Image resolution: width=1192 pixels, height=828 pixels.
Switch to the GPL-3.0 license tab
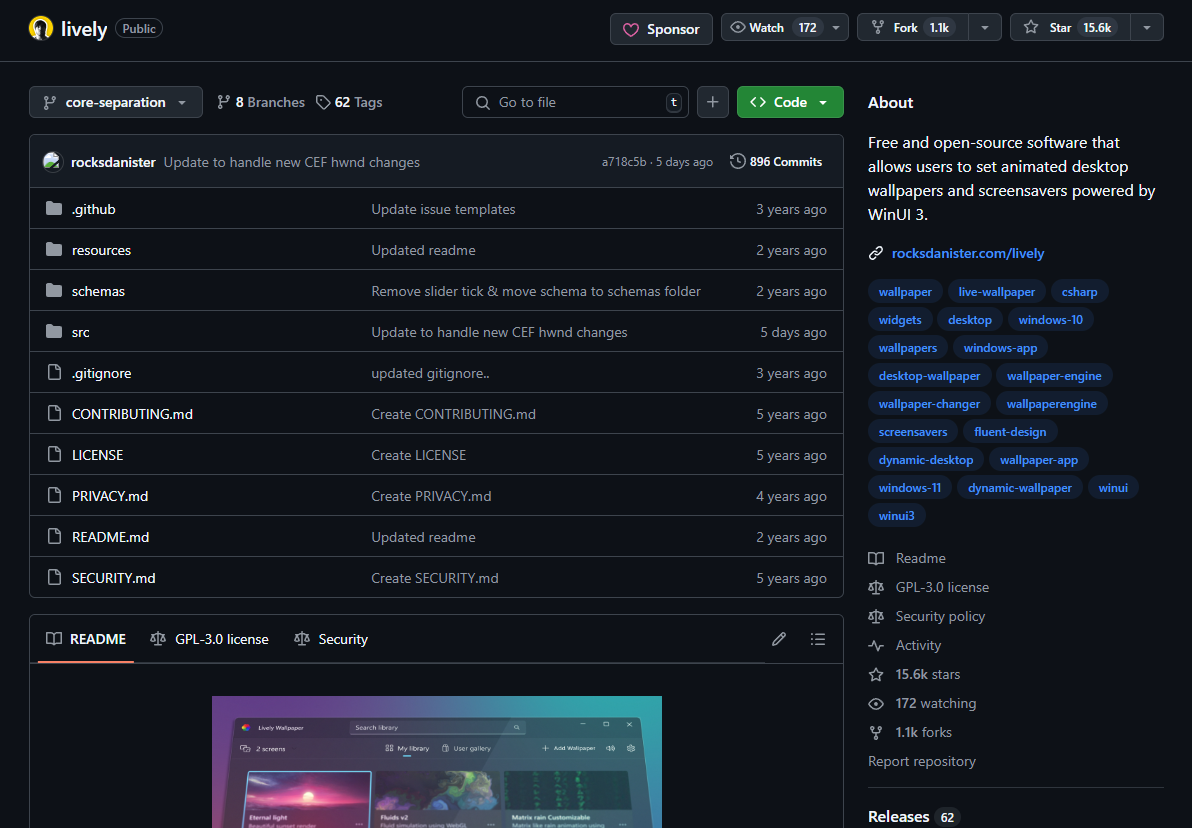210,639
